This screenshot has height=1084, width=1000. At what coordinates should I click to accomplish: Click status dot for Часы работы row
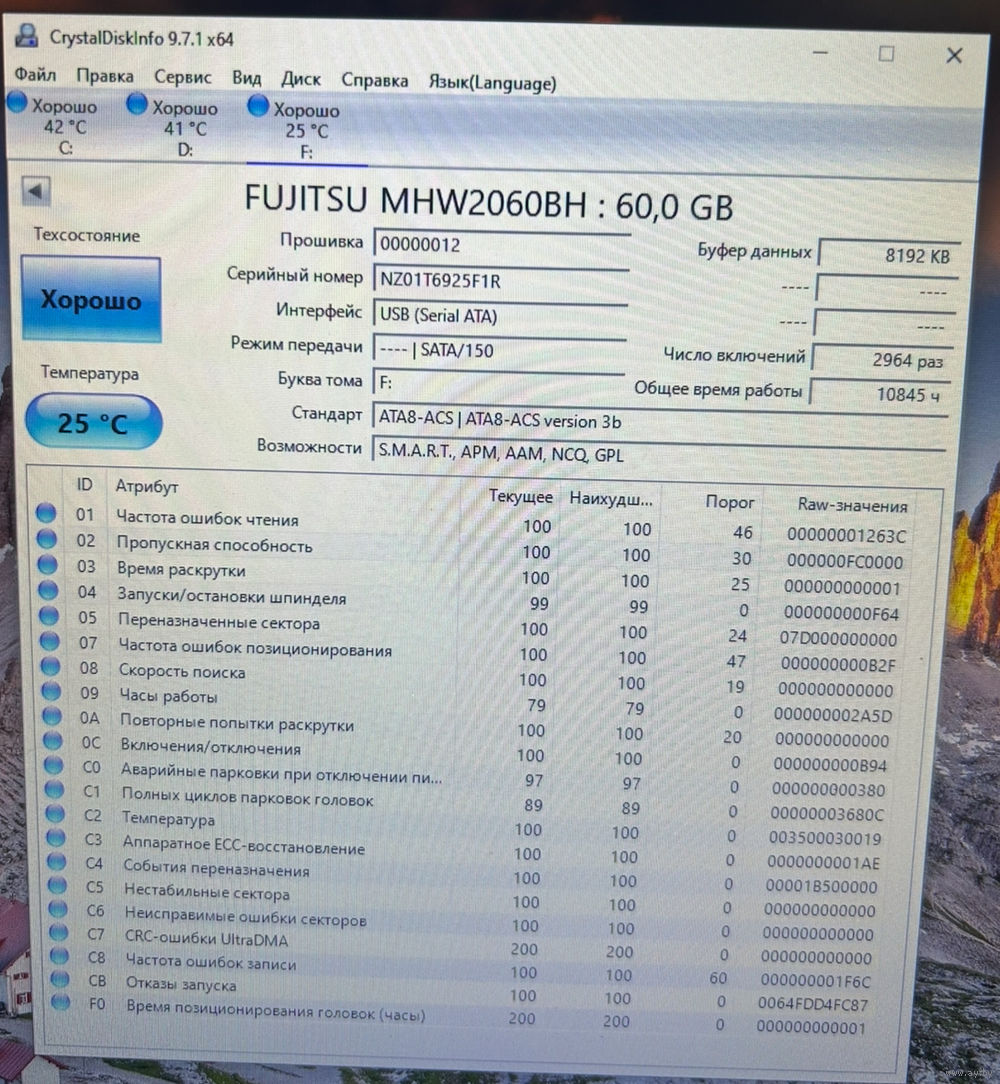coord(51,691)
